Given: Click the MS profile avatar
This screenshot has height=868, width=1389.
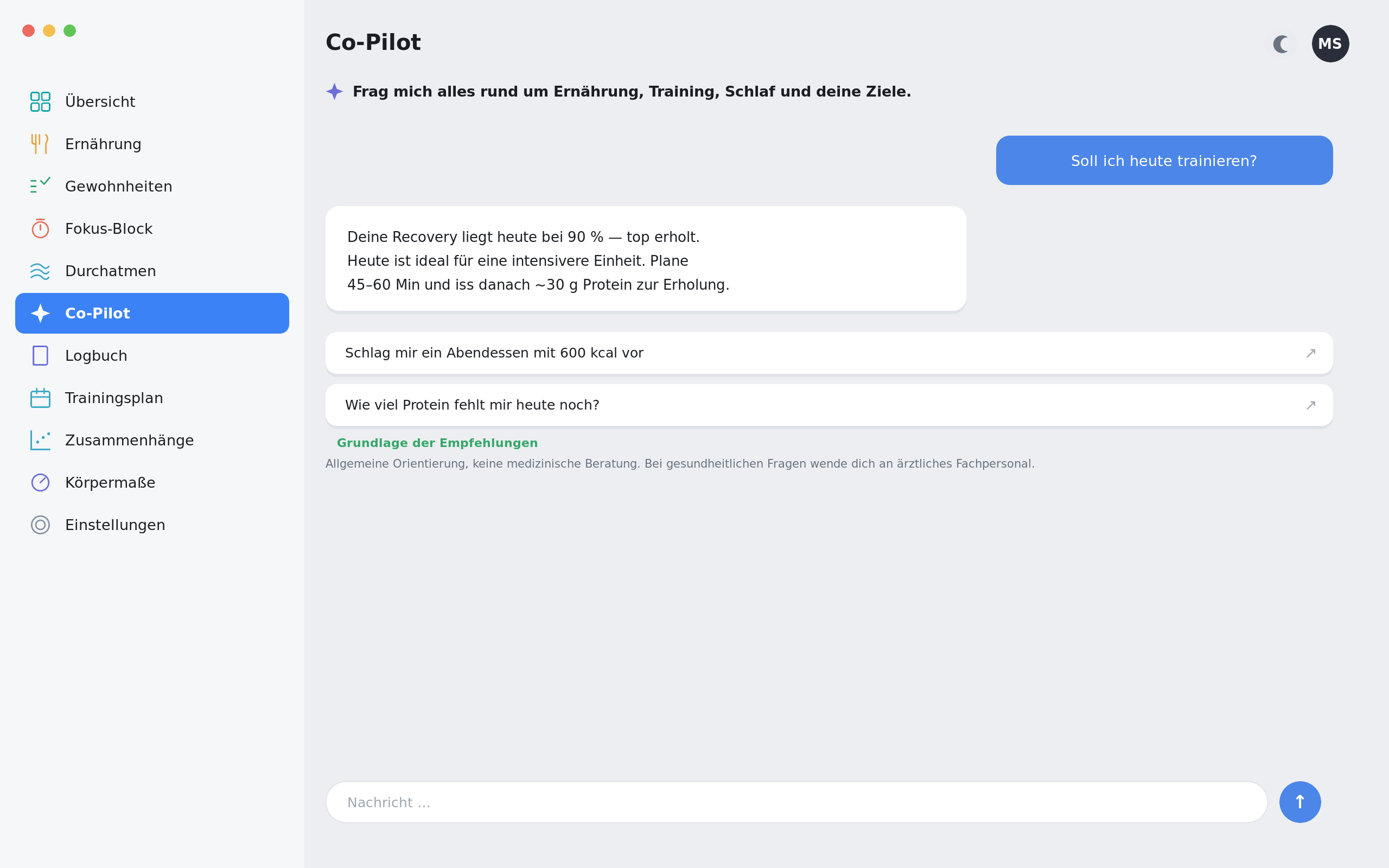Looking at the screenshot, I should [x=1330, y=43].
